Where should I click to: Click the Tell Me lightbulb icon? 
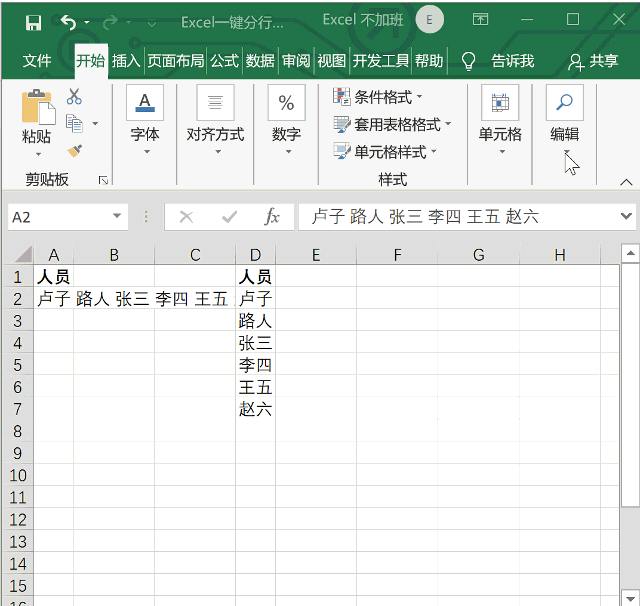467,61
